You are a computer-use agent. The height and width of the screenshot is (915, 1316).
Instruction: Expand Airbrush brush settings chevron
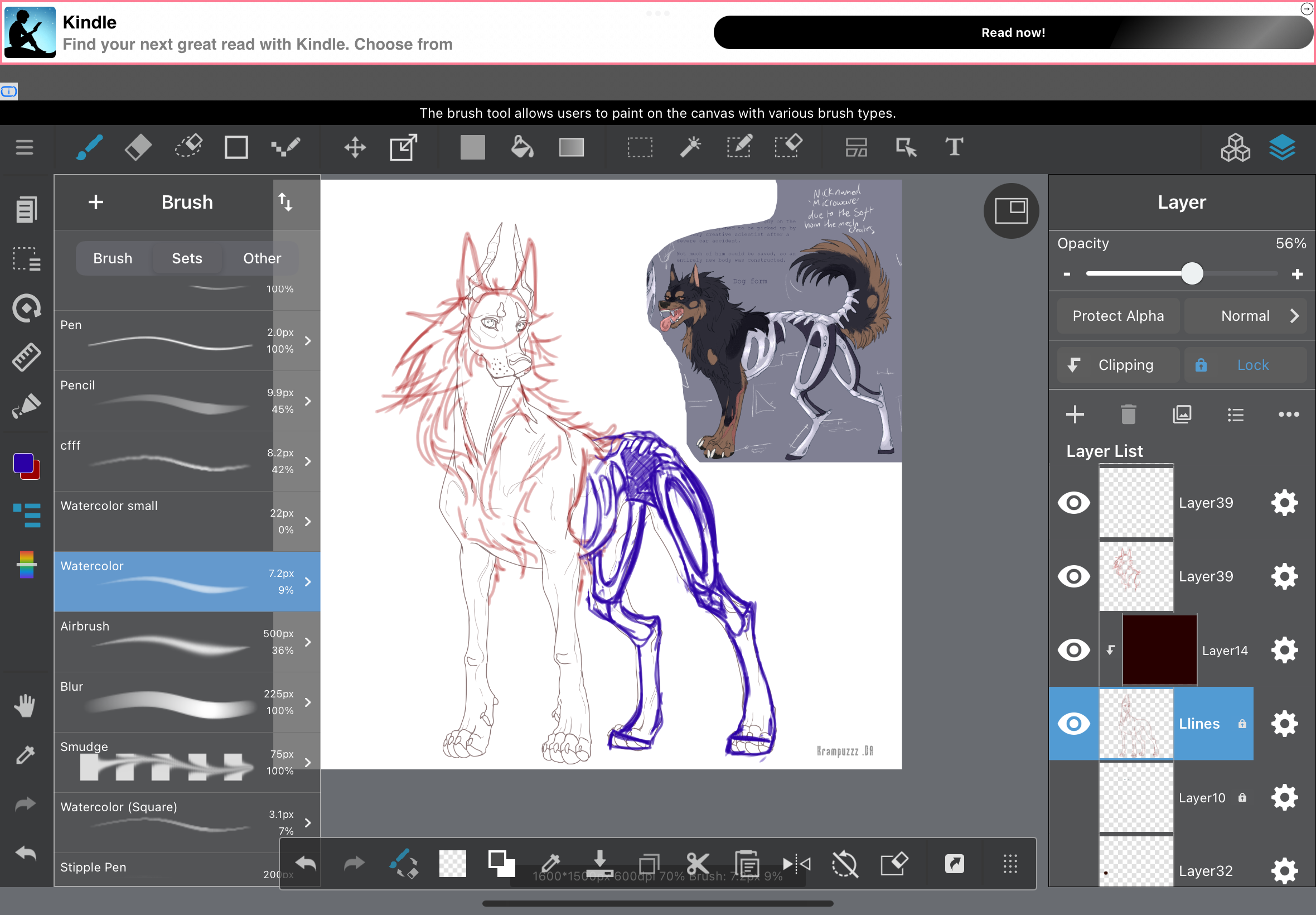point(308,642)
